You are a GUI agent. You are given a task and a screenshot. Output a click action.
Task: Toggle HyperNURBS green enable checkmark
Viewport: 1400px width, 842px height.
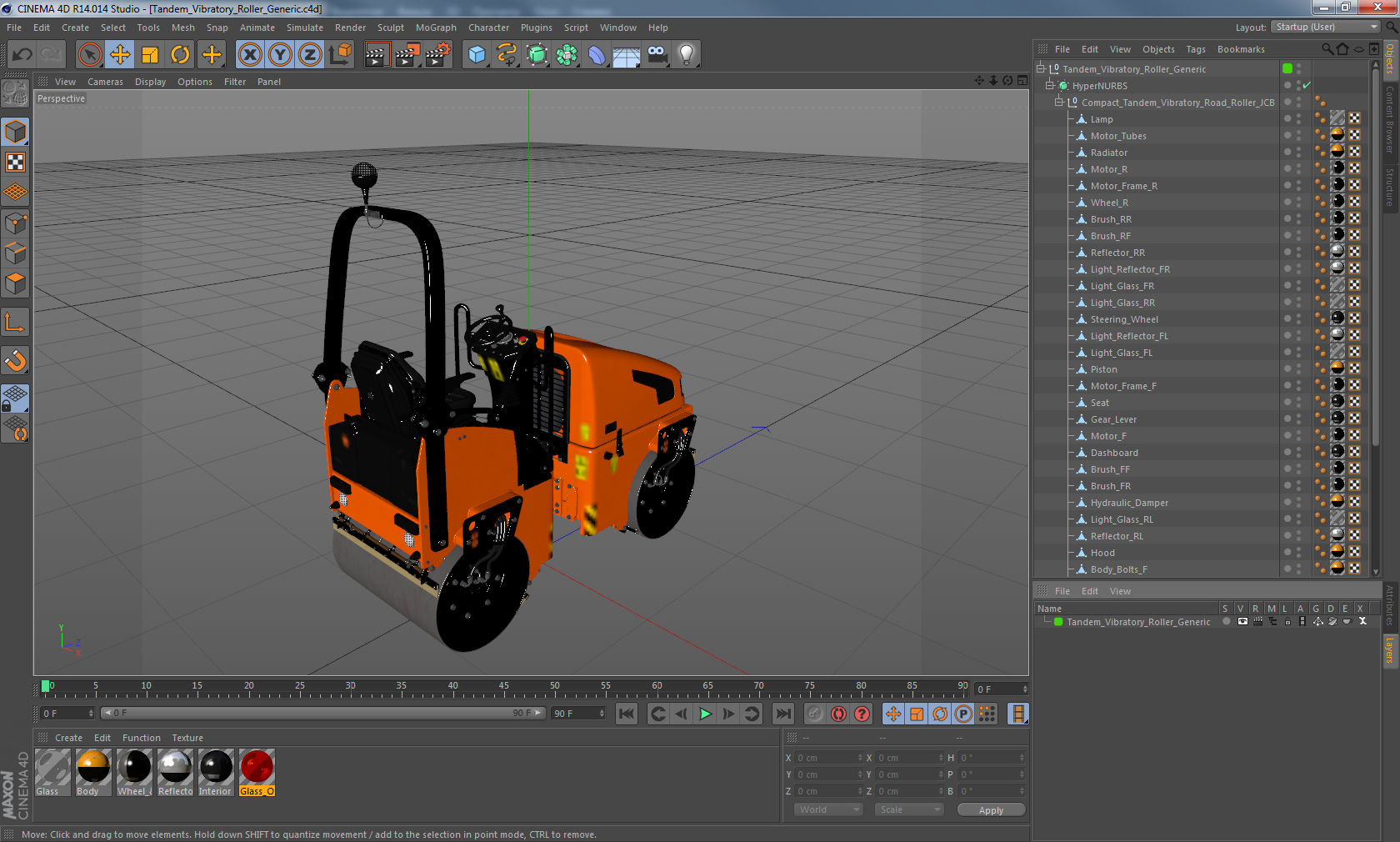(1307, 86)
